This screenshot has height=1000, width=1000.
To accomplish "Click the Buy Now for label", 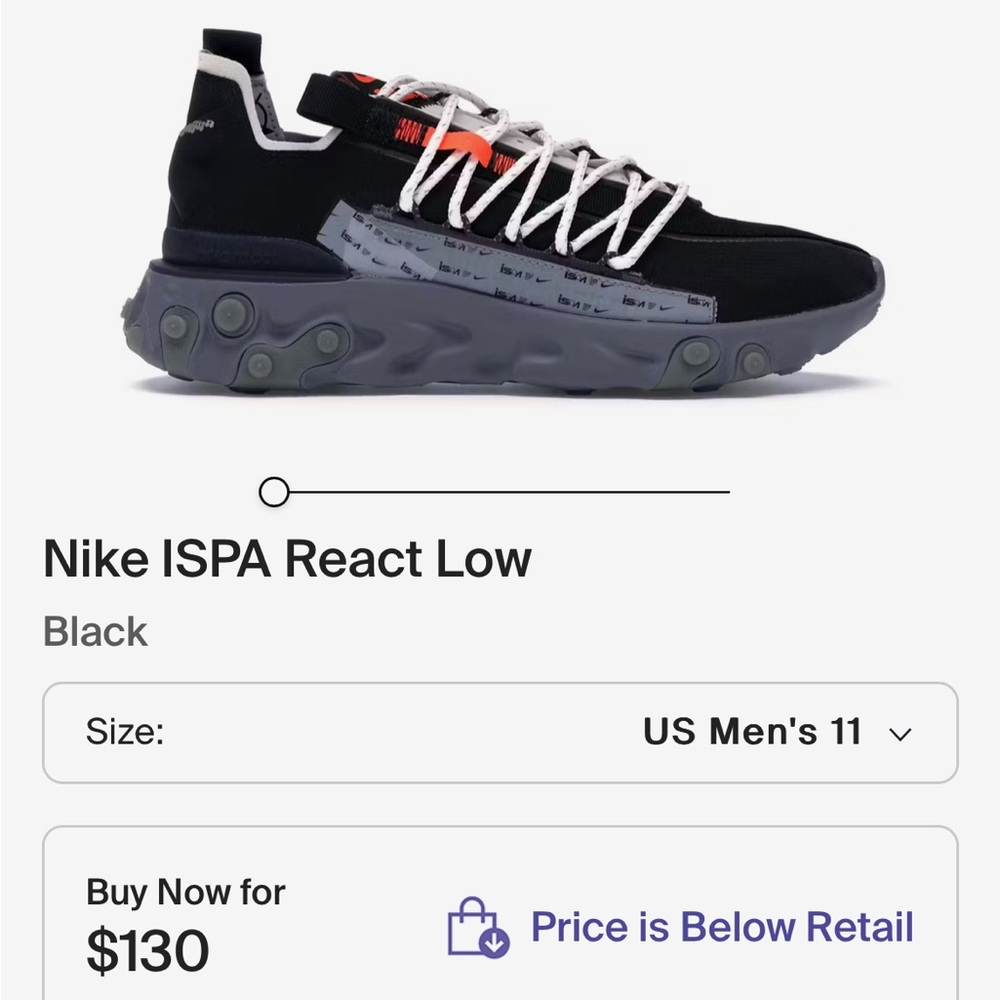I will [x=186, y=891].
